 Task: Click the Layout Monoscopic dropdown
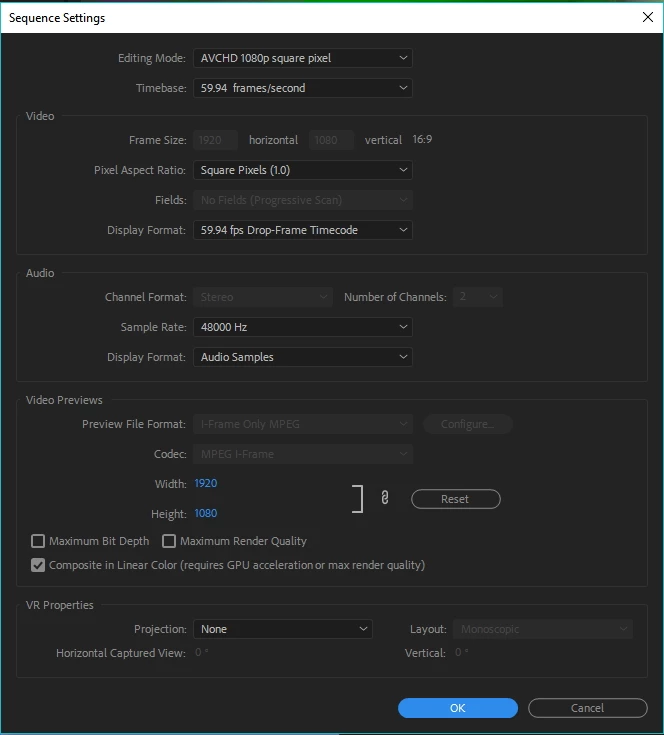click(x=543, y=629)
